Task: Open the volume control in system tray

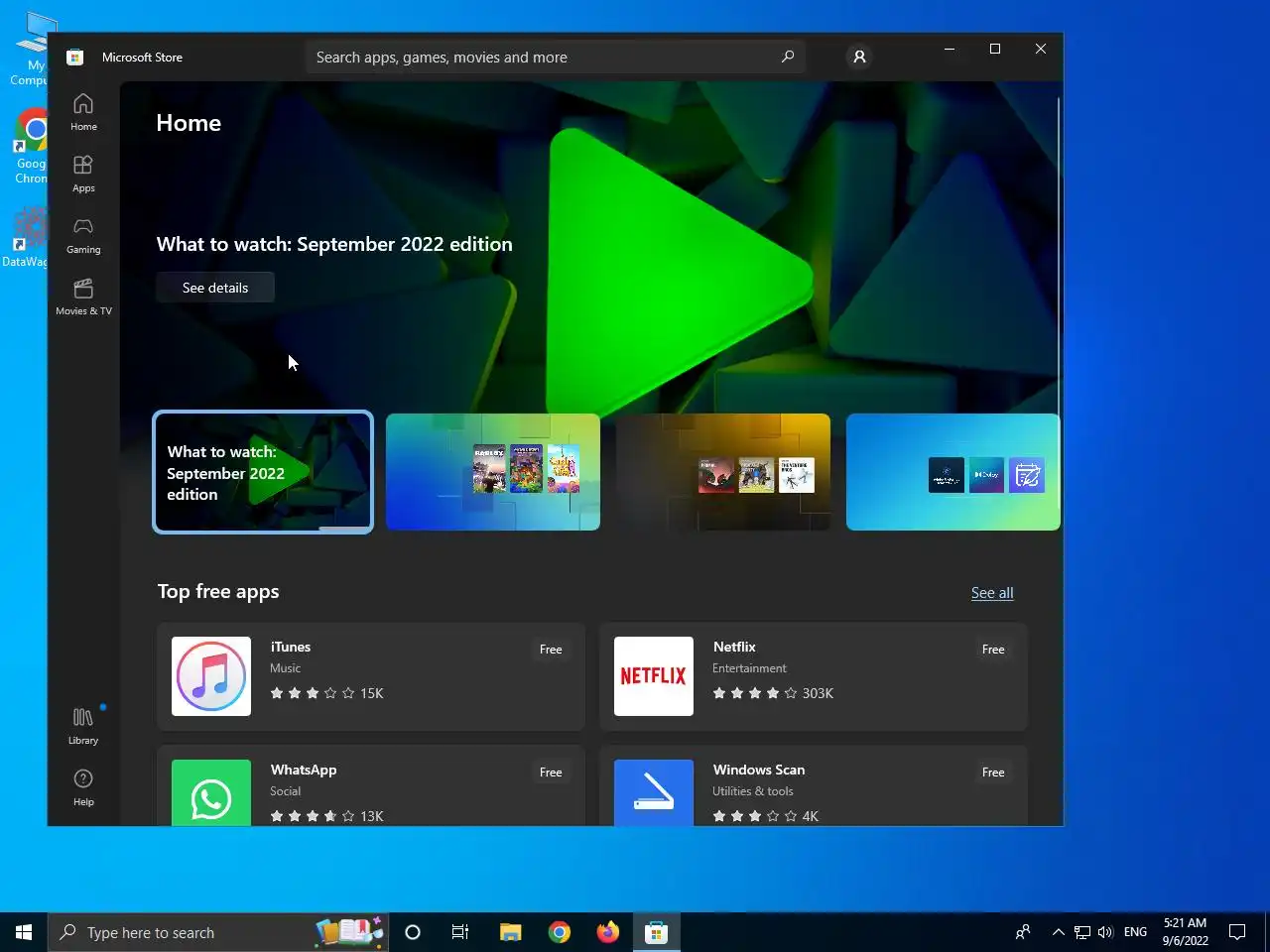Action: [x=1105, y=932]
